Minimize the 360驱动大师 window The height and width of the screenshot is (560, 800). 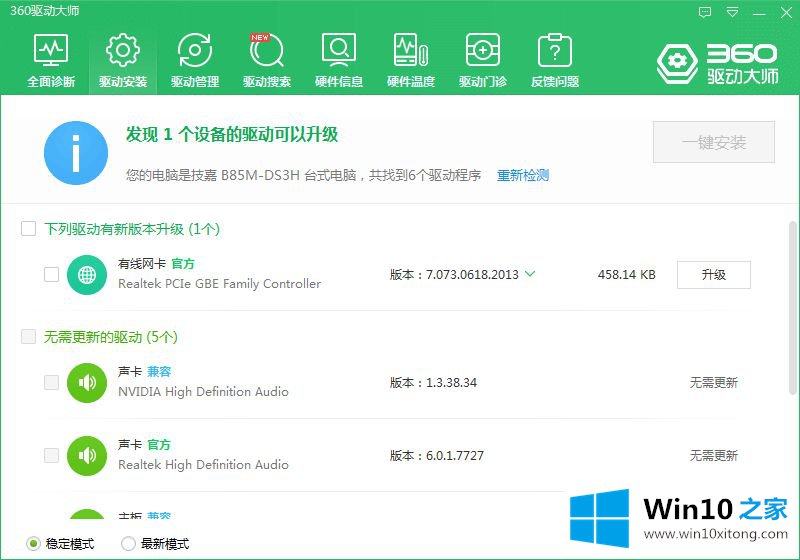pos(759,13)
